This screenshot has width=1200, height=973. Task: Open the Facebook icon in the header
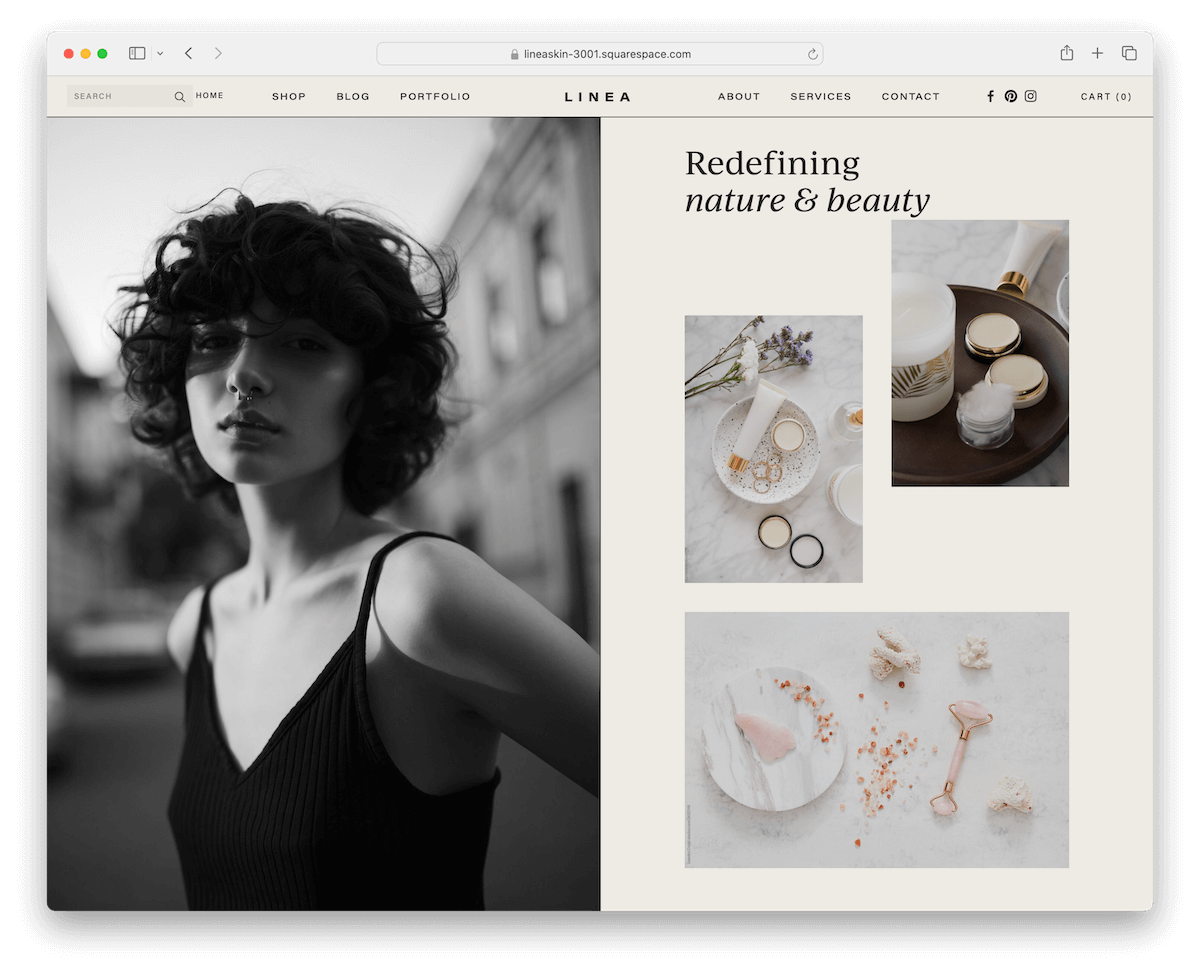tap(990, 96)
